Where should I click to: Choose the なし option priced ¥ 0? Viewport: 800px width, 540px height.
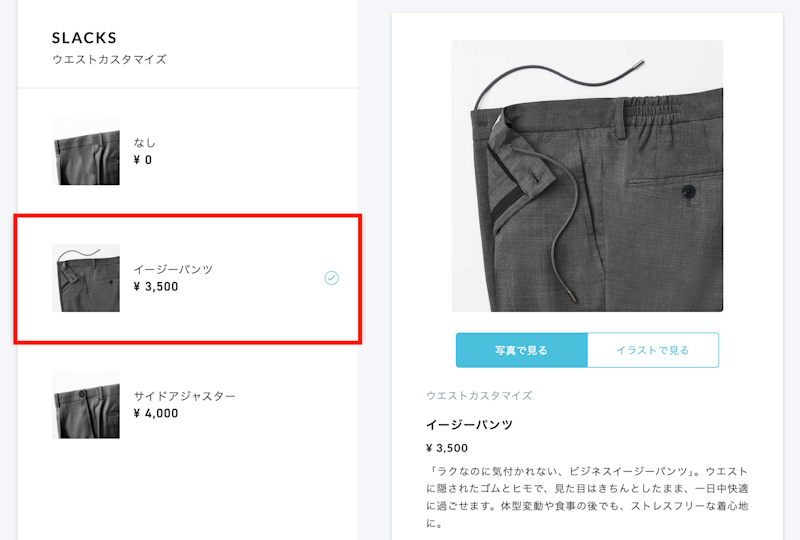click(x=188, y=152)
